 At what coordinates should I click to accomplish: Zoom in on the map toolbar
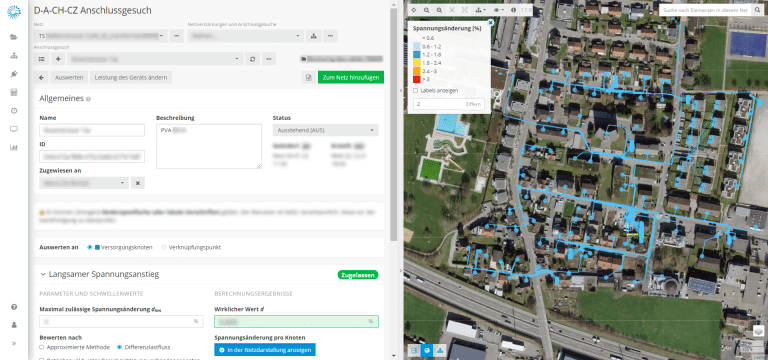(427, 10)
